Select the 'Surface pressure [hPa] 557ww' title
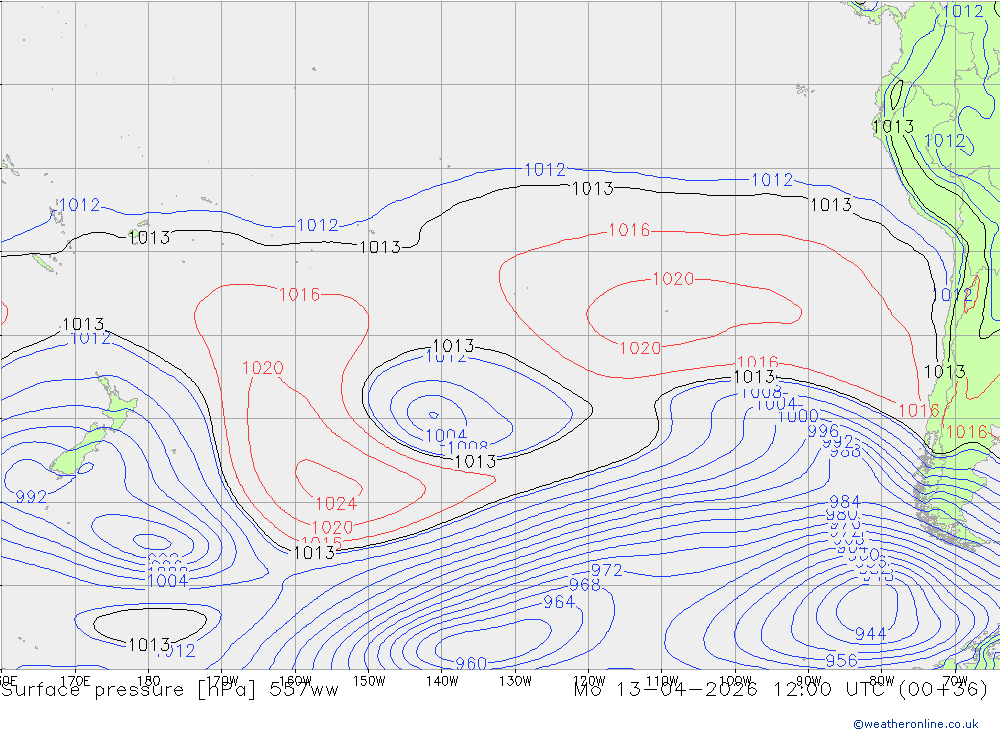The width and height of the screenshot is (1000, 733). pos(170,690)
